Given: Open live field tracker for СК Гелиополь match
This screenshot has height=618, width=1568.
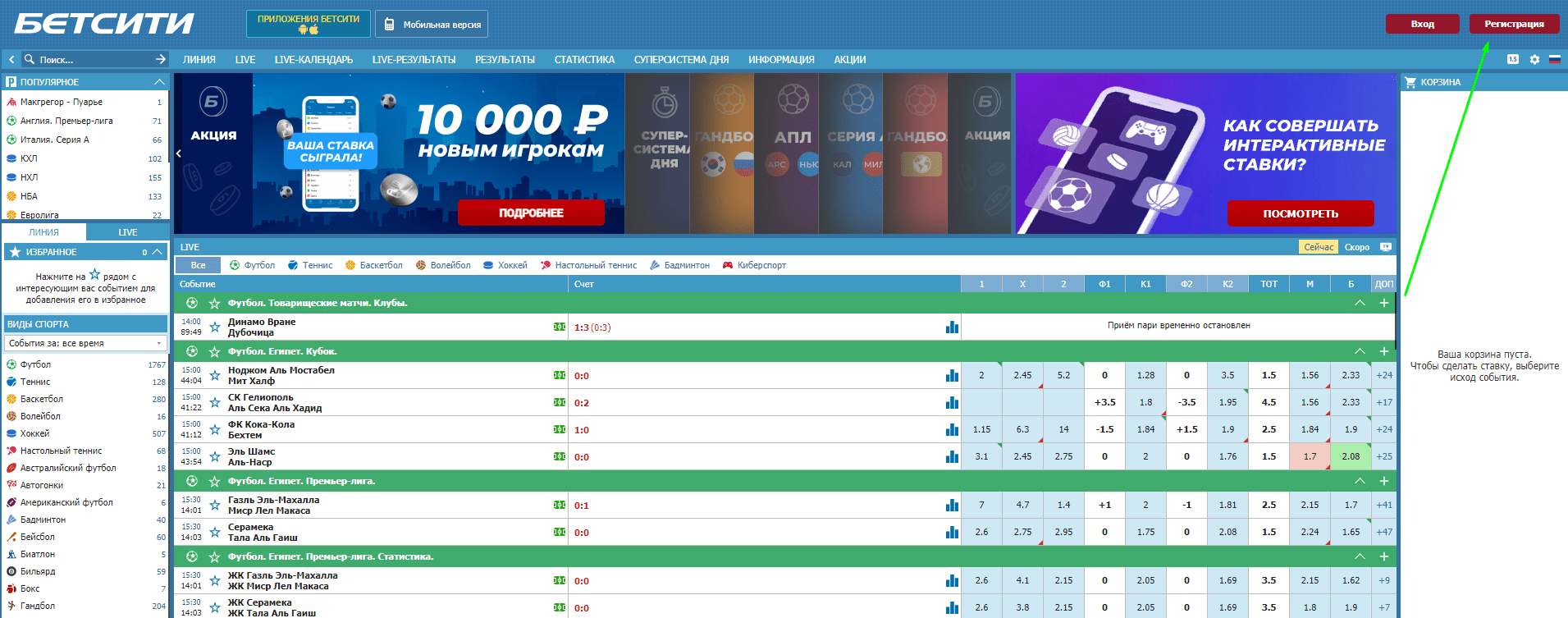Looking at the screenshot, I should coord(560,402).
